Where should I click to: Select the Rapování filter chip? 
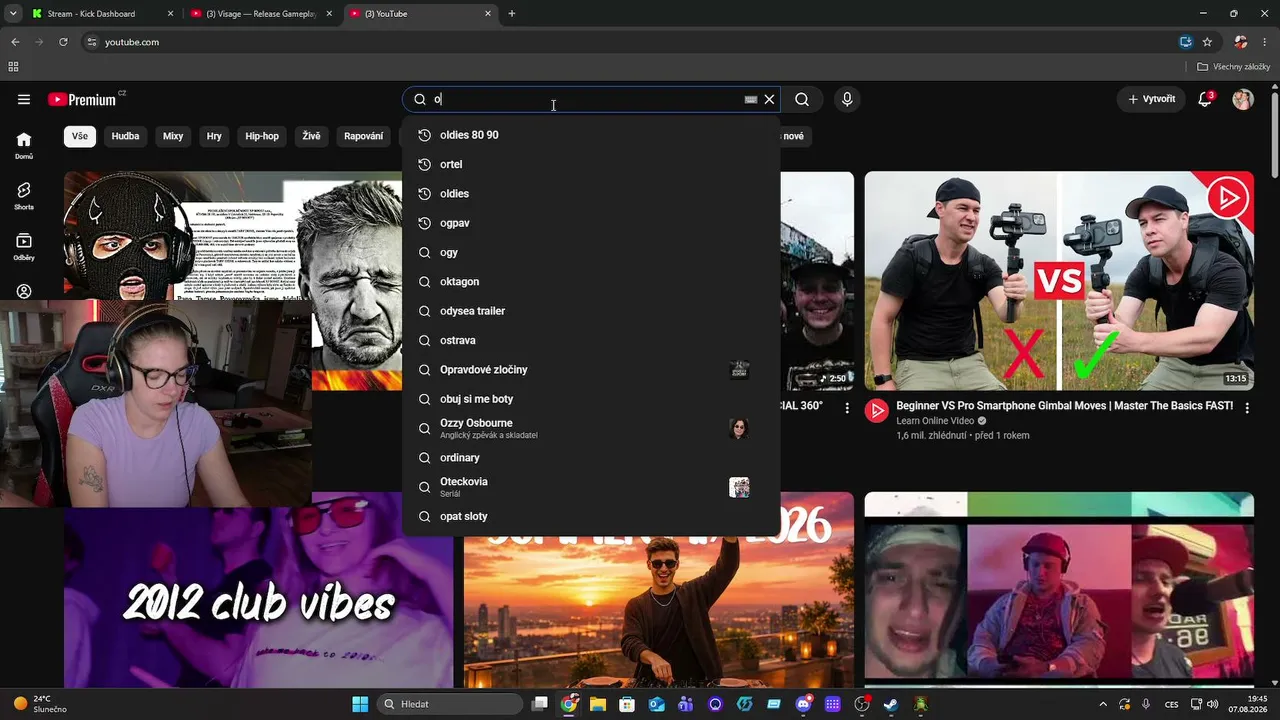coord(363,136)
